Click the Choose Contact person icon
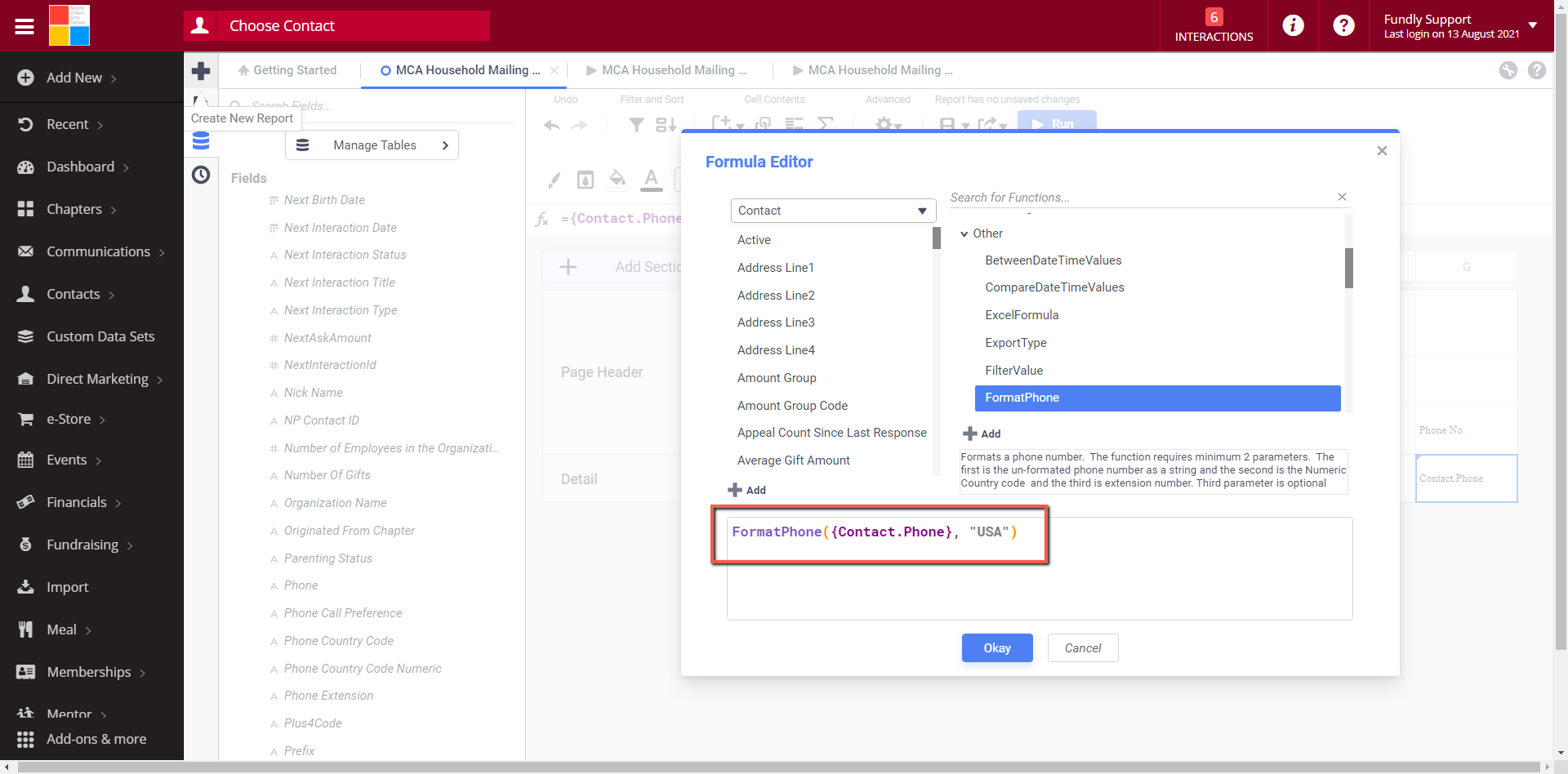Screen dimensions: 1568x774 [200, 26]
